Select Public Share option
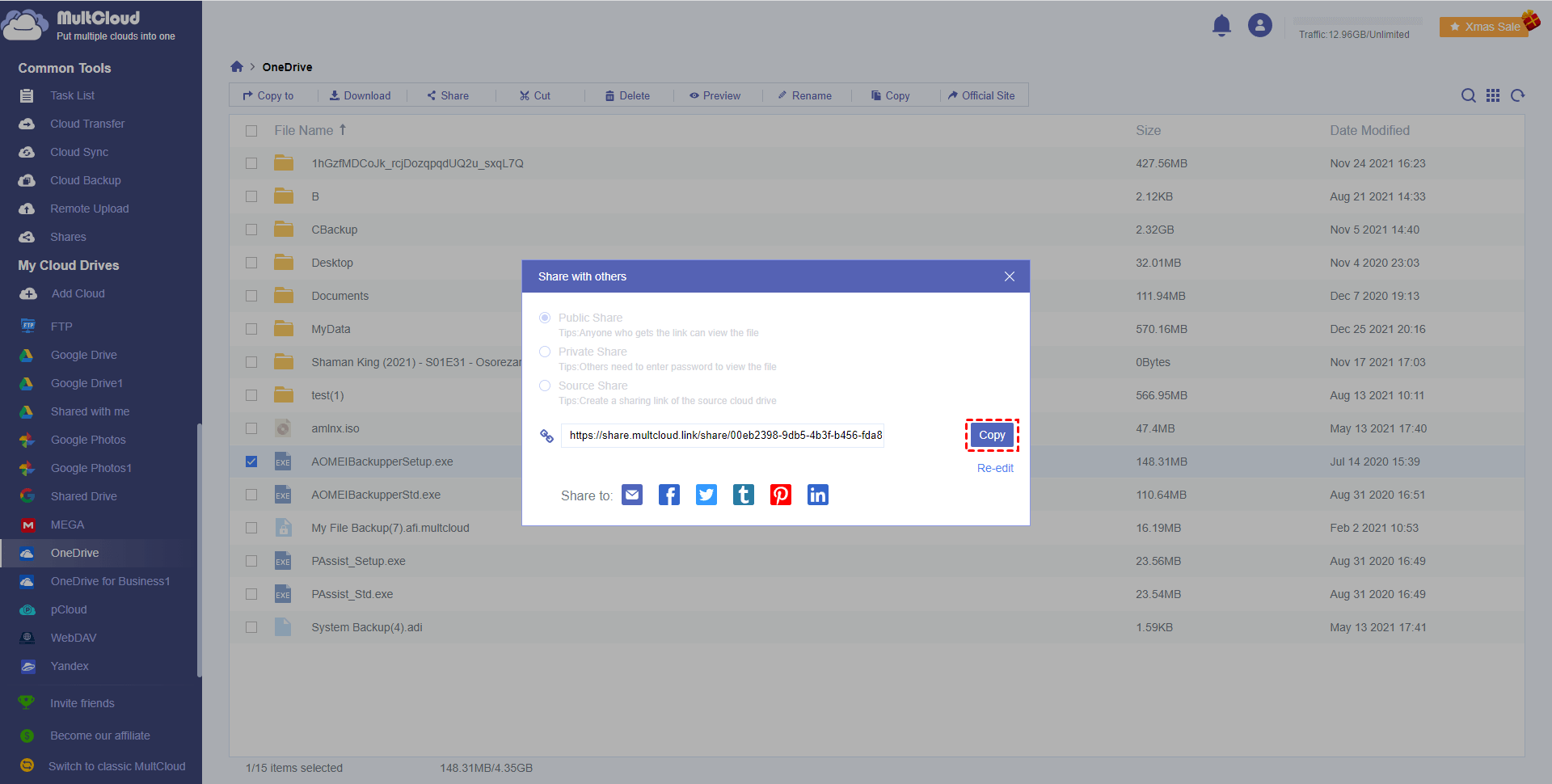 545,318
